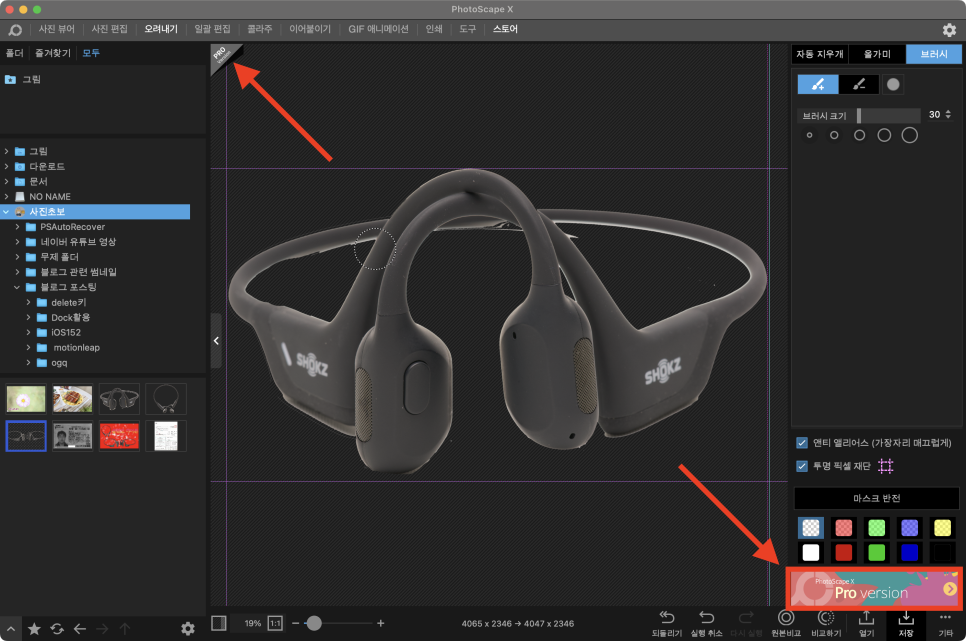Open the red image thumbnail
The width and height of the screenshot is (966, 641).
click(x=119, y=436)
